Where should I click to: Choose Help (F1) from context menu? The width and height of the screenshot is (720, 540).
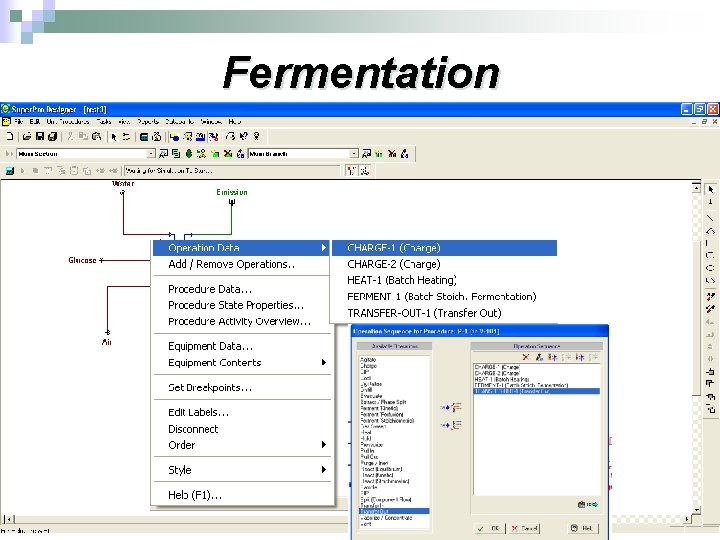[195, 495]
